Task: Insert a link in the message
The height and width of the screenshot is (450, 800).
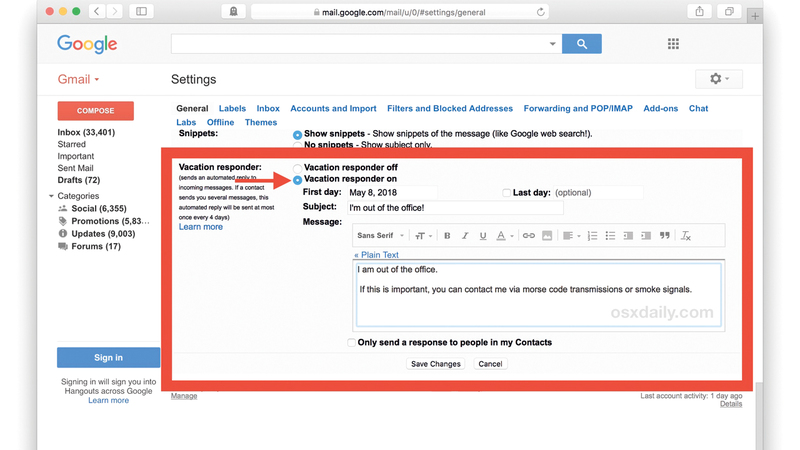Action: coord(529,236)
